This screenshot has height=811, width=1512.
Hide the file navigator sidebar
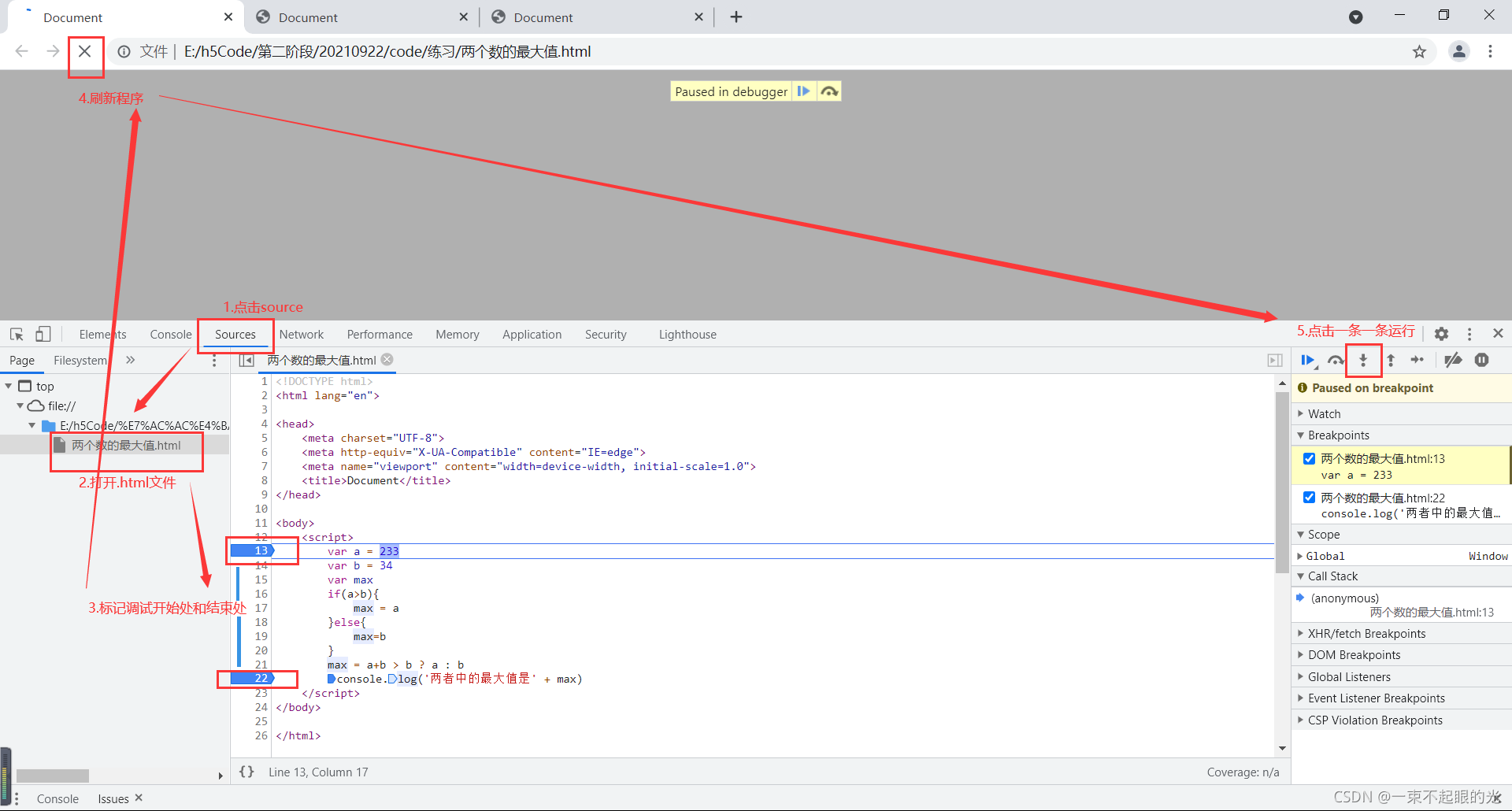tap(246, 361)
